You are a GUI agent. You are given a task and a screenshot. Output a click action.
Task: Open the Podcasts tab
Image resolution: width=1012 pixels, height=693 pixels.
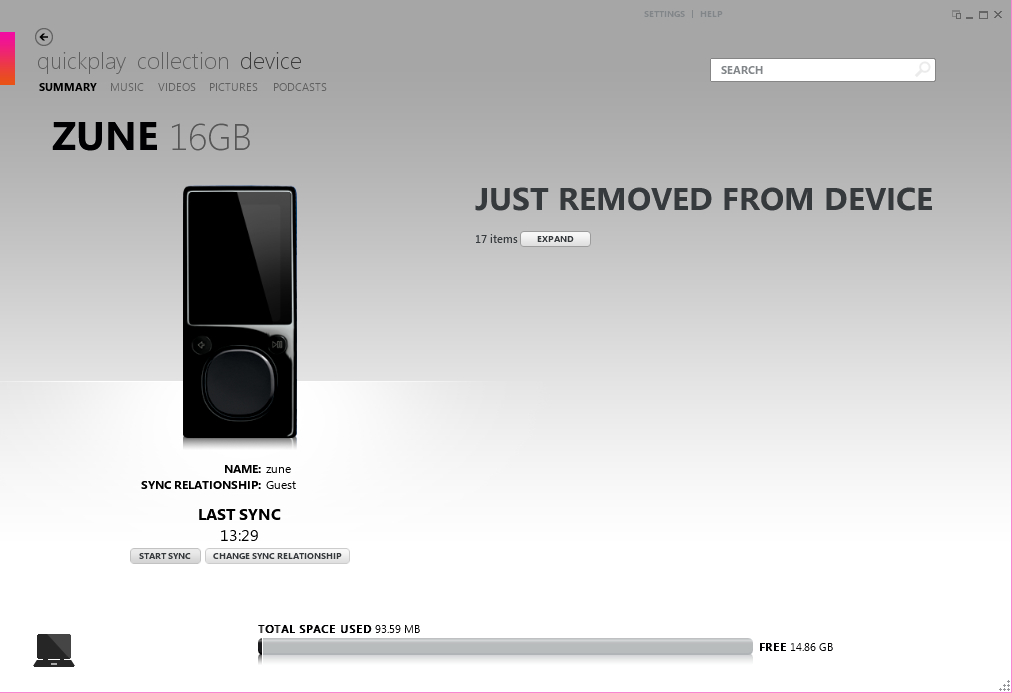point(299,87)
